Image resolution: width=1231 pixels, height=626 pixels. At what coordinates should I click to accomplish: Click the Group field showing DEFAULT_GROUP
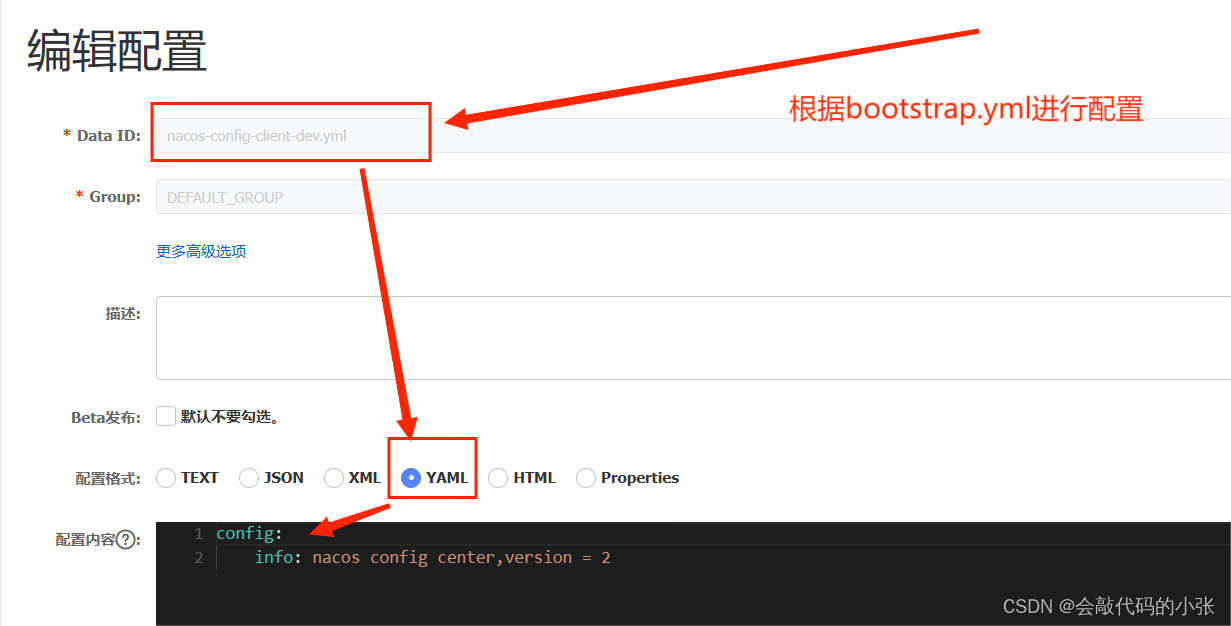(x=693, y=197)
